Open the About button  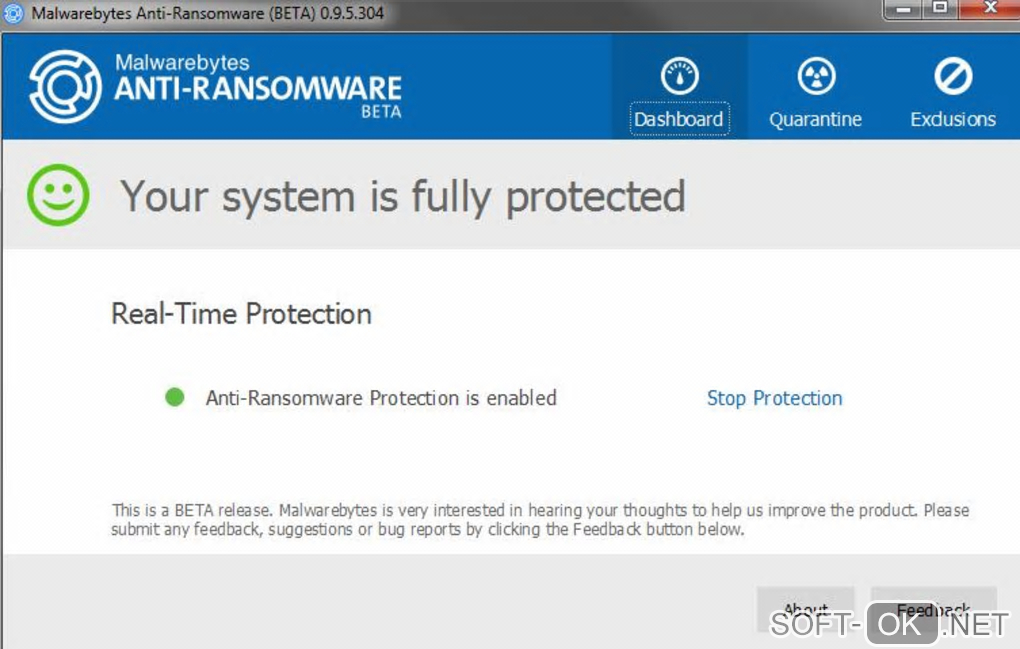point(805,608)
